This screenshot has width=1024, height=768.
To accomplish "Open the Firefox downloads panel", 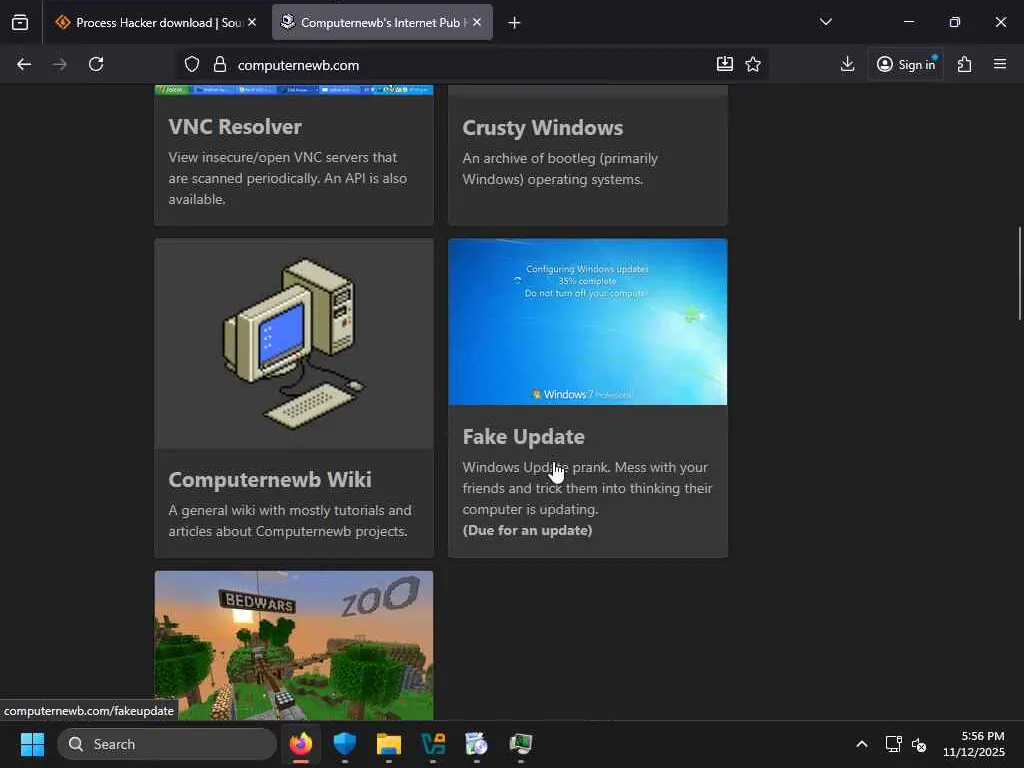I will 847,64.
